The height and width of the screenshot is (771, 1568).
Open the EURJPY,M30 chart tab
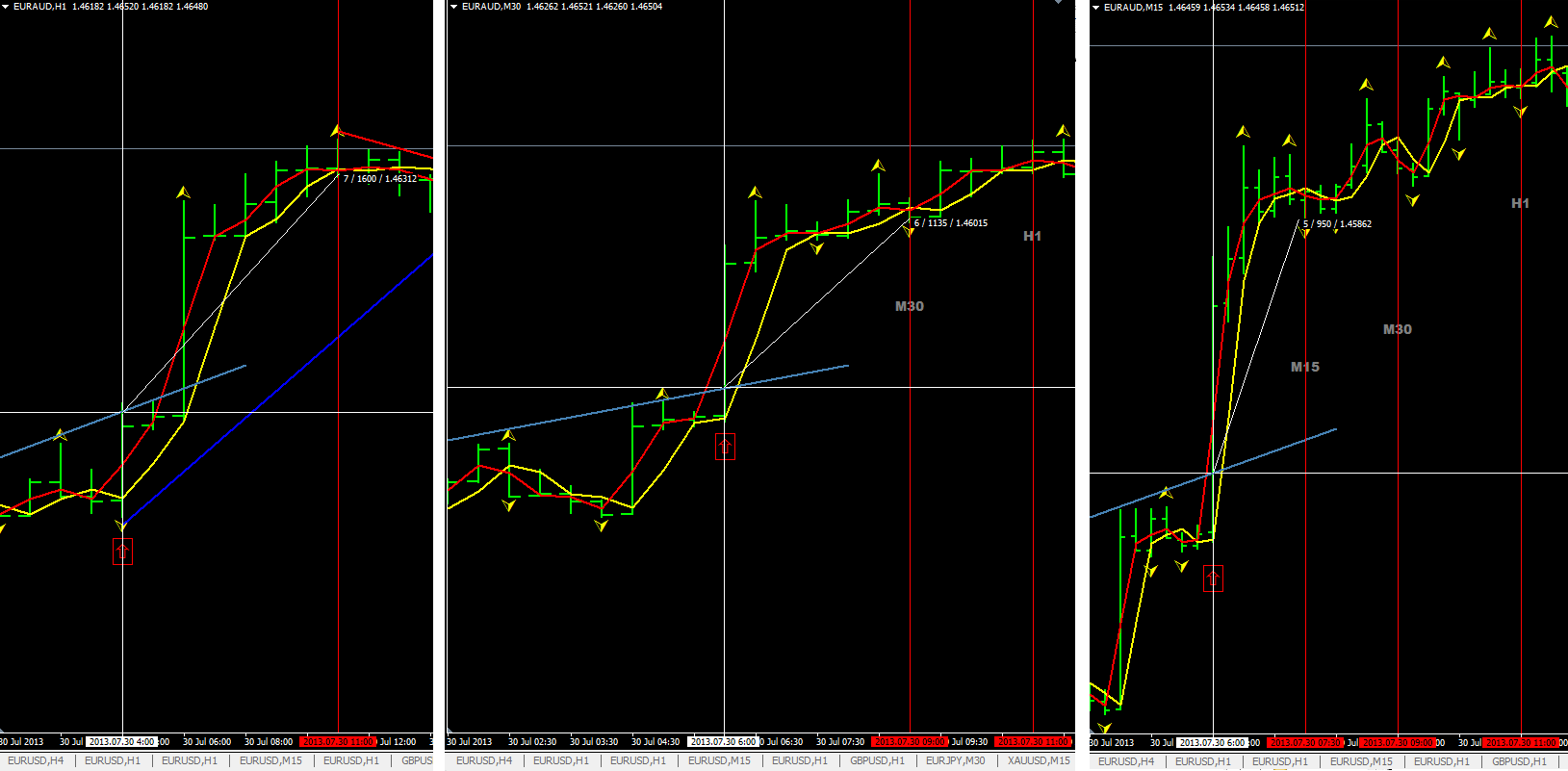pos(956,760)
